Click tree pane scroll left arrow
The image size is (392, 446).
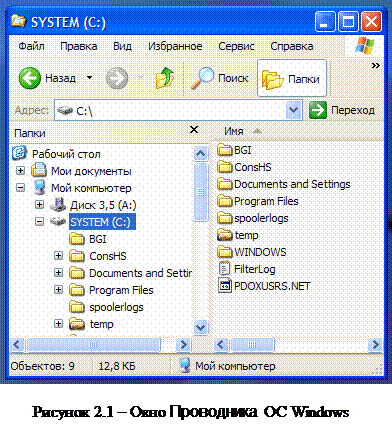coord(17,344)
